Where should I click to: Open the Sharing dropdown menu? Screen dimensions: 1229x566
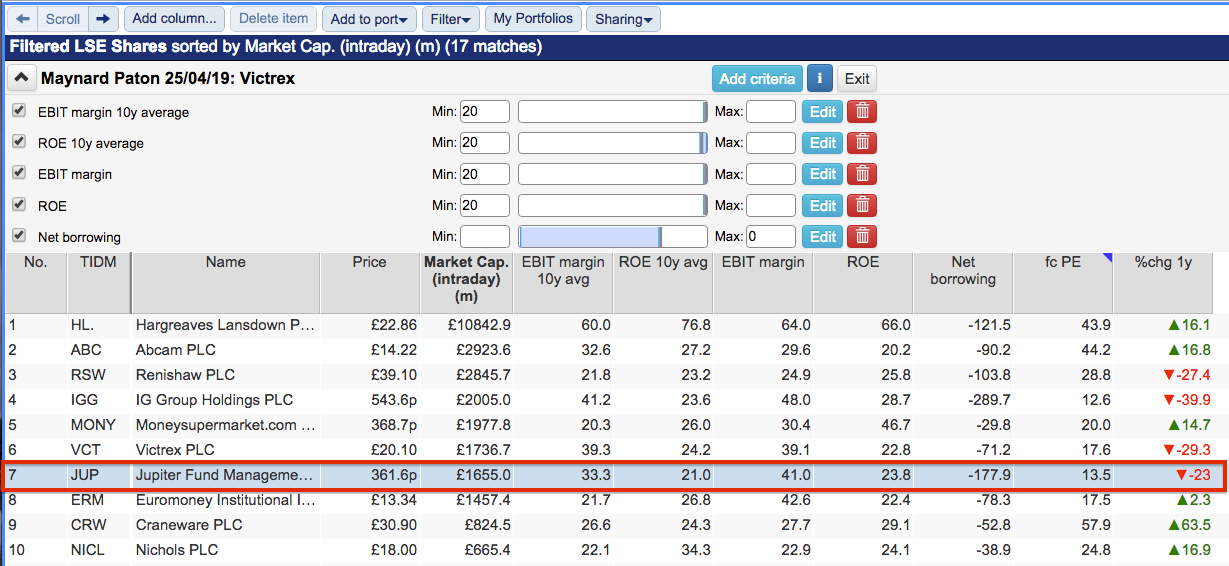622,18
